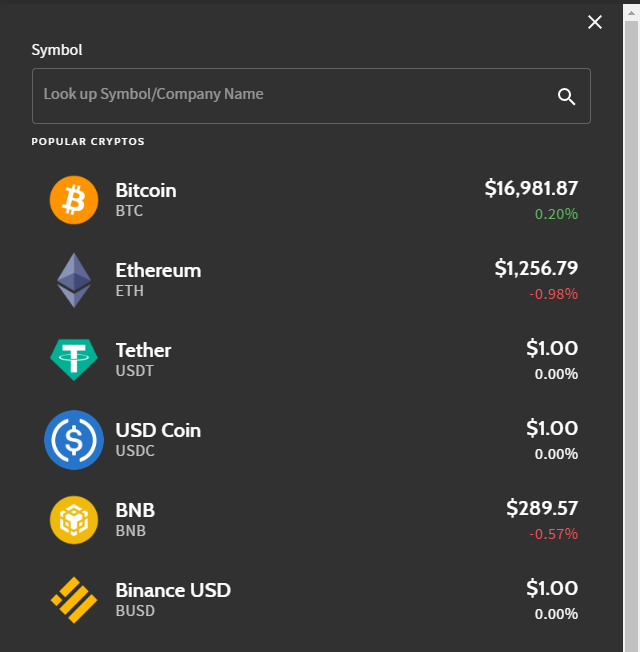Click the BNB price $289.57
The image size is (640, 652).
[542, 508]
